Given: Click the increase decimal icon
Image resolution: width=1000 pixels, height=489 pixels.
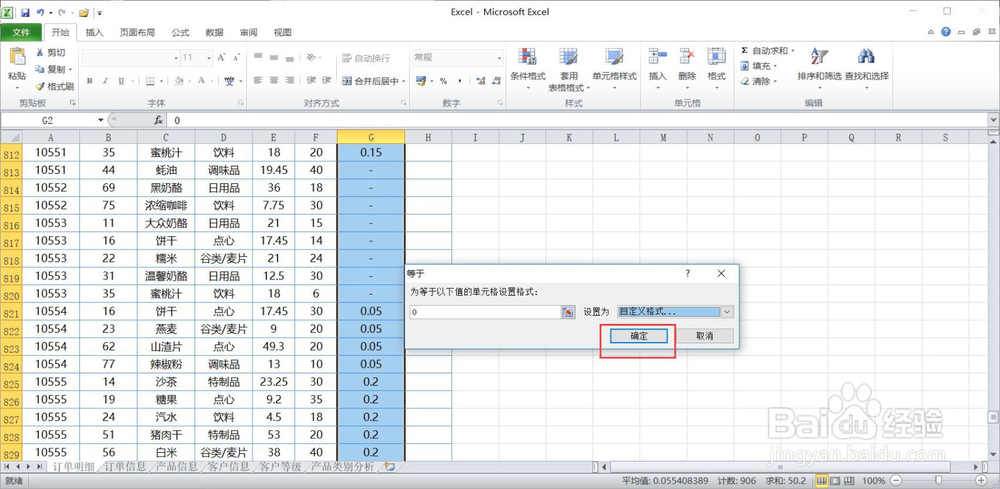Looking at the screenshot, I should coord(480,81).
